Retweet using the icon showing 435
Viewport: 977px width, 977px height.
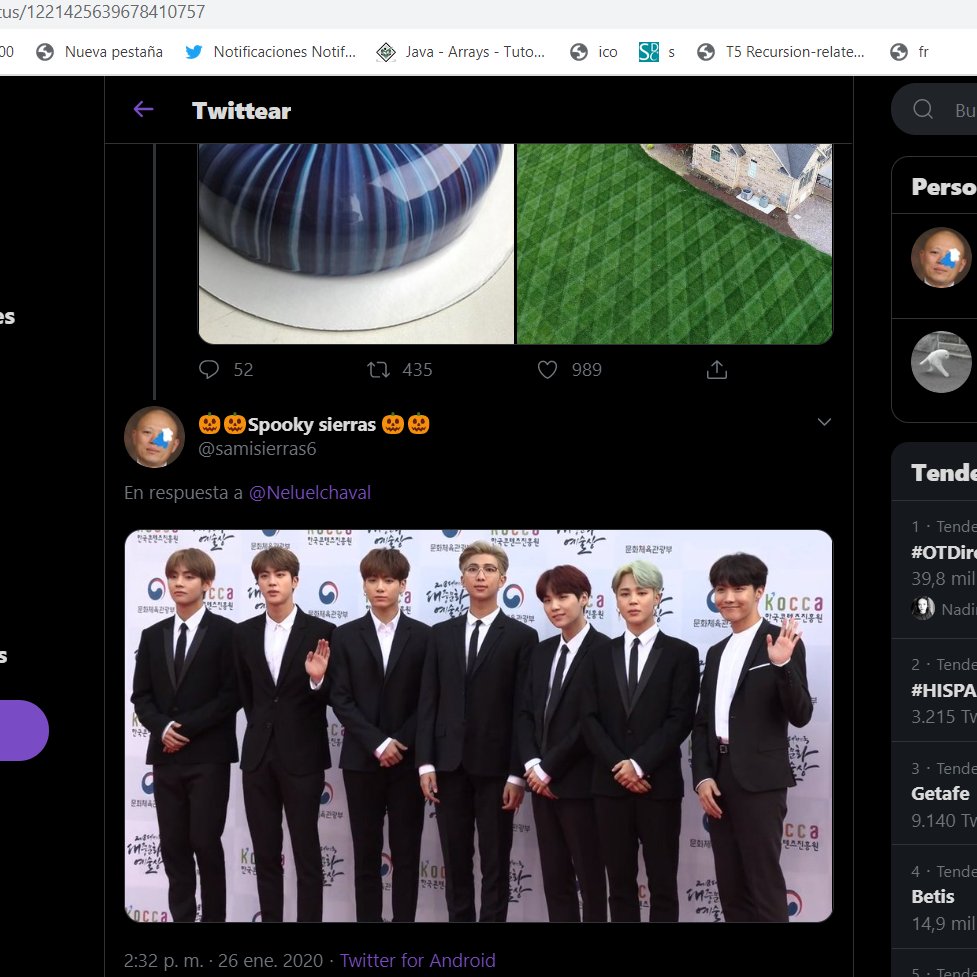pyautogui.click(x=378, y=370)
